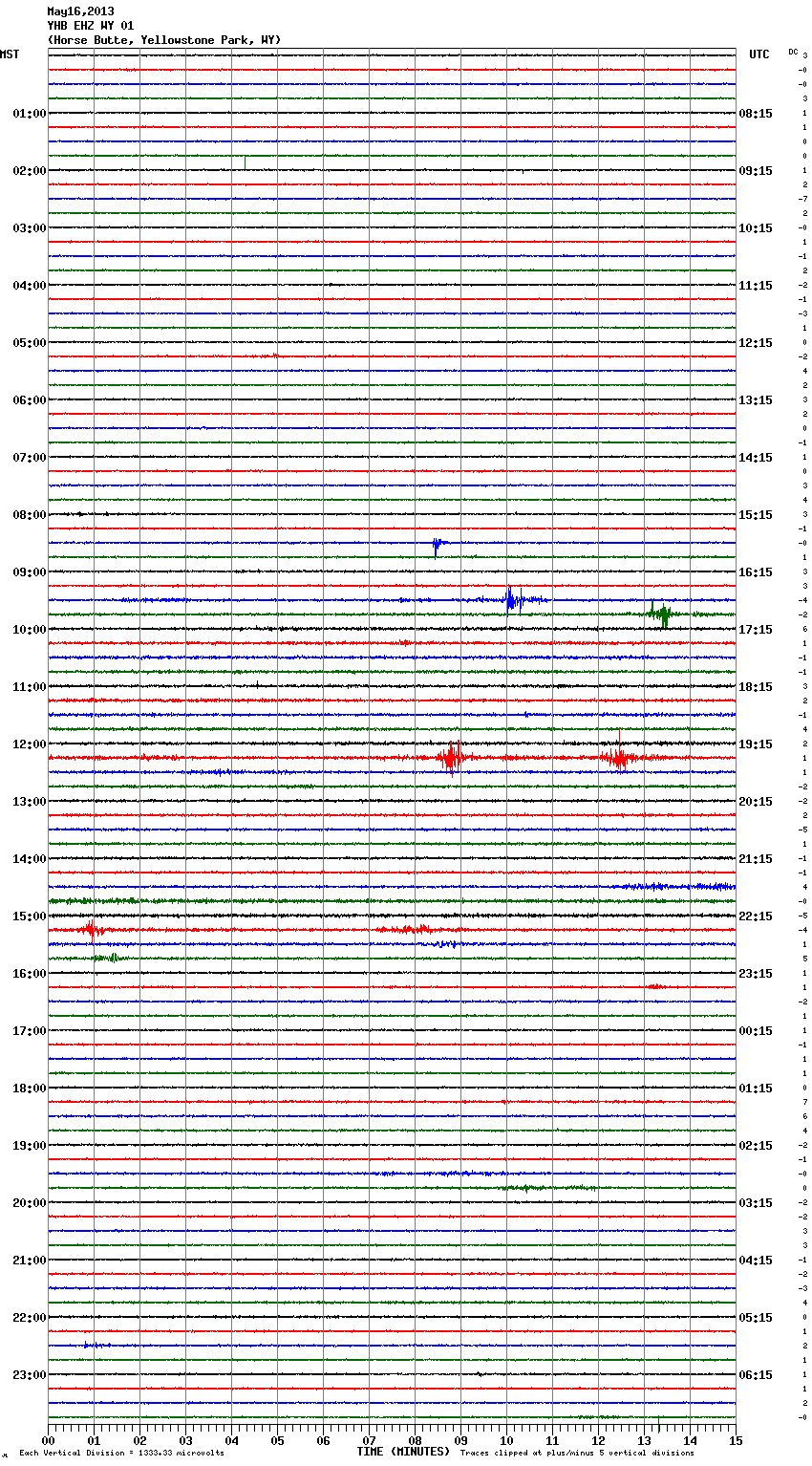Click the red spike near minute 1, 15:15 trace
The image size is (812, 1466).
click(91, 930)
